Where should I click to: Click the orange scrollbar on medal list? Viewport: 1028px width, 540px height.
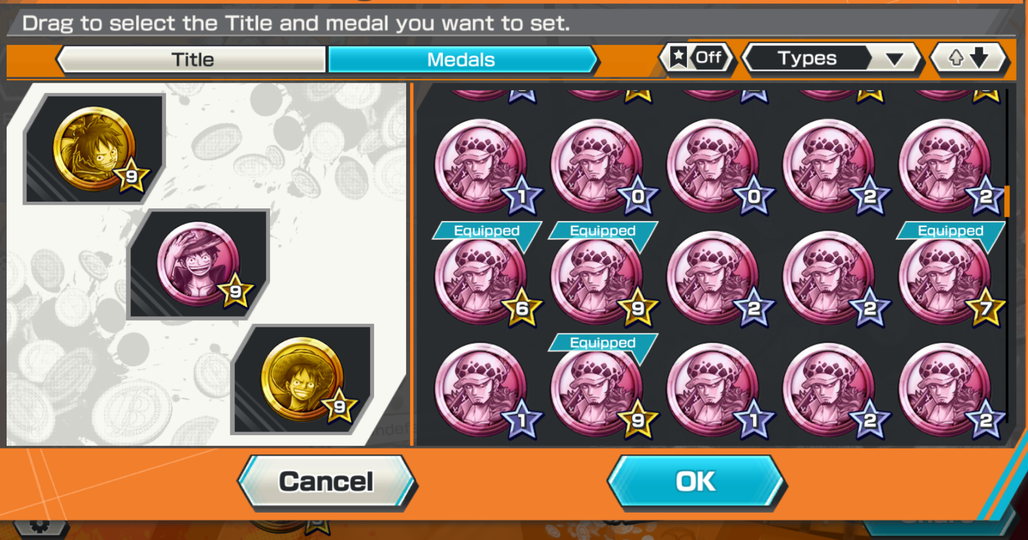pyautogui.click(x=1006, y=202)
